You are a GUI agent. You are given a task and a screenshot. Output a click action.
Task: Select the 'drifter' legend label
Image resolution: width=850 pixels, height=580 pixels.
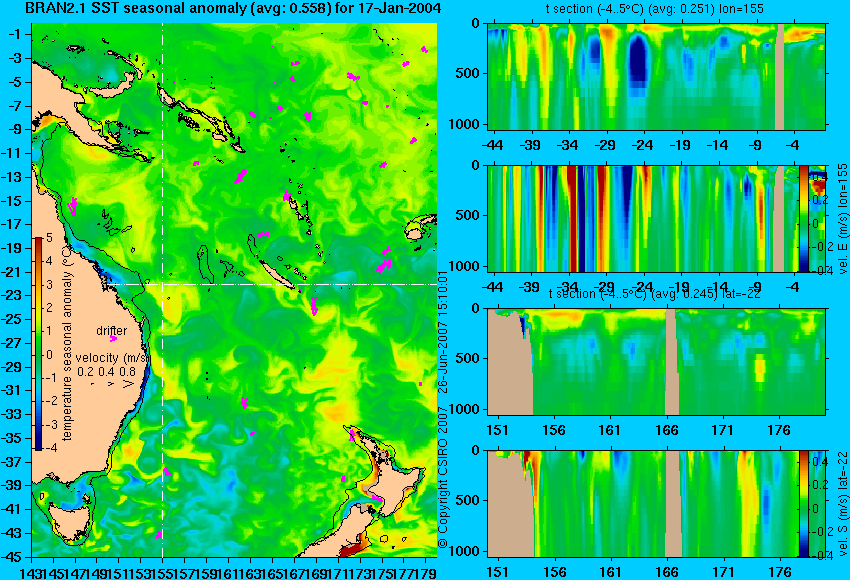[x=112, y=331]
